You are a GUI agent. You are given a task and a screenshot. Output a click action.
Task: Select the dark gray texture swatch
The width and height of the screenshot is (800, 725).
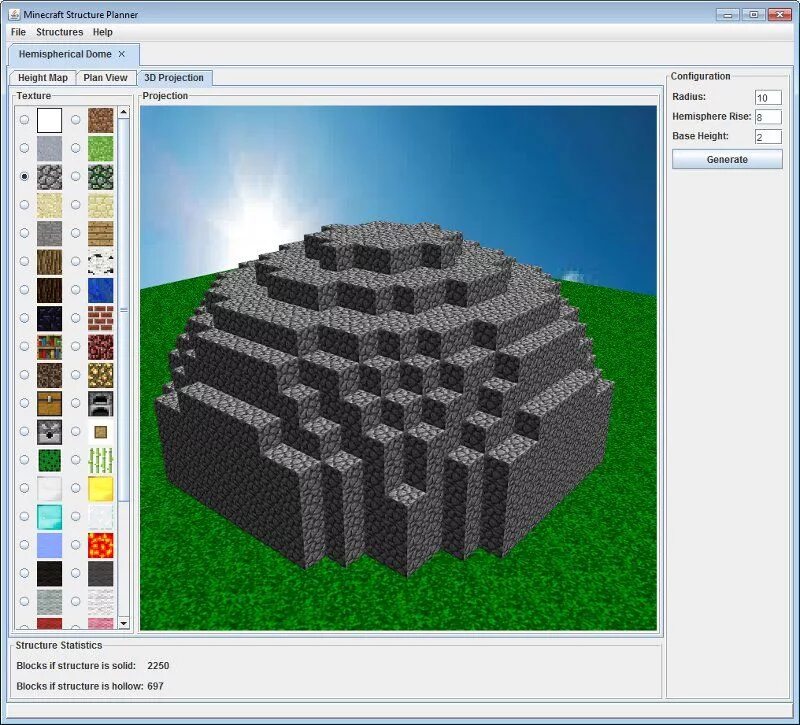[101, 573]
